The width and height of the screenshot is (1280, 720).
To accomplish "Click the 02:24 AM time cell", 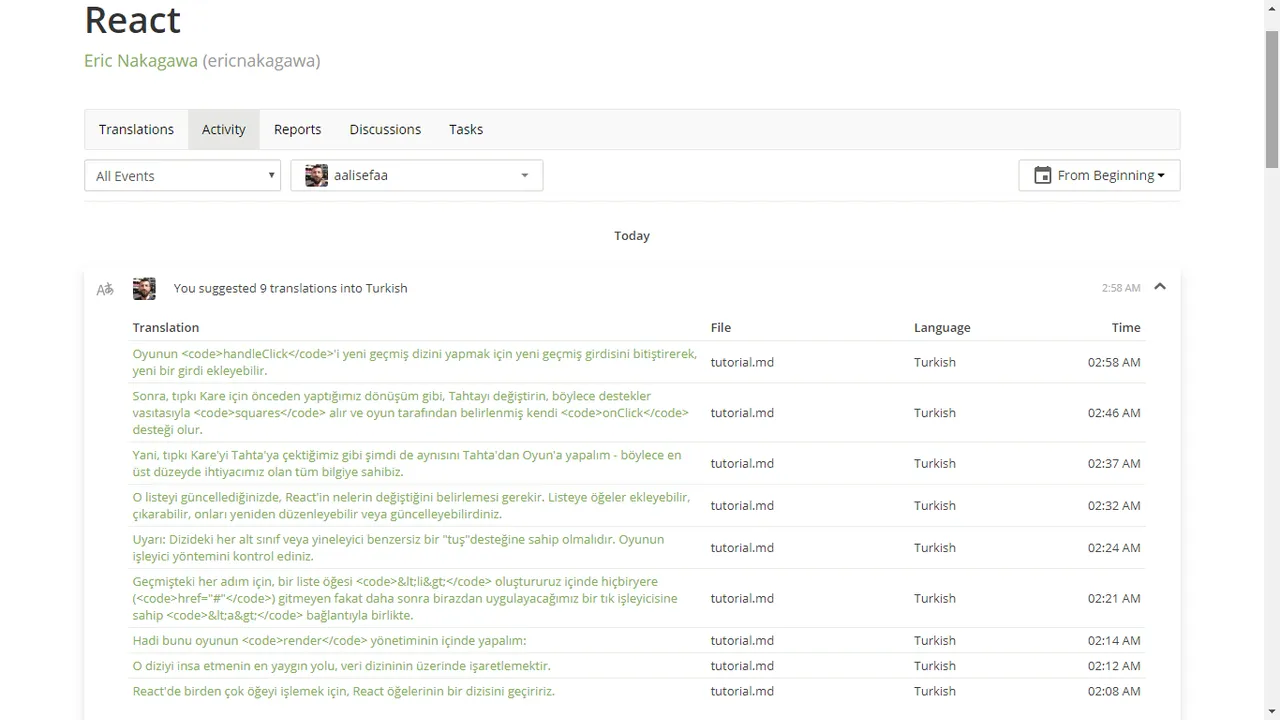I will coord(1114,547).
